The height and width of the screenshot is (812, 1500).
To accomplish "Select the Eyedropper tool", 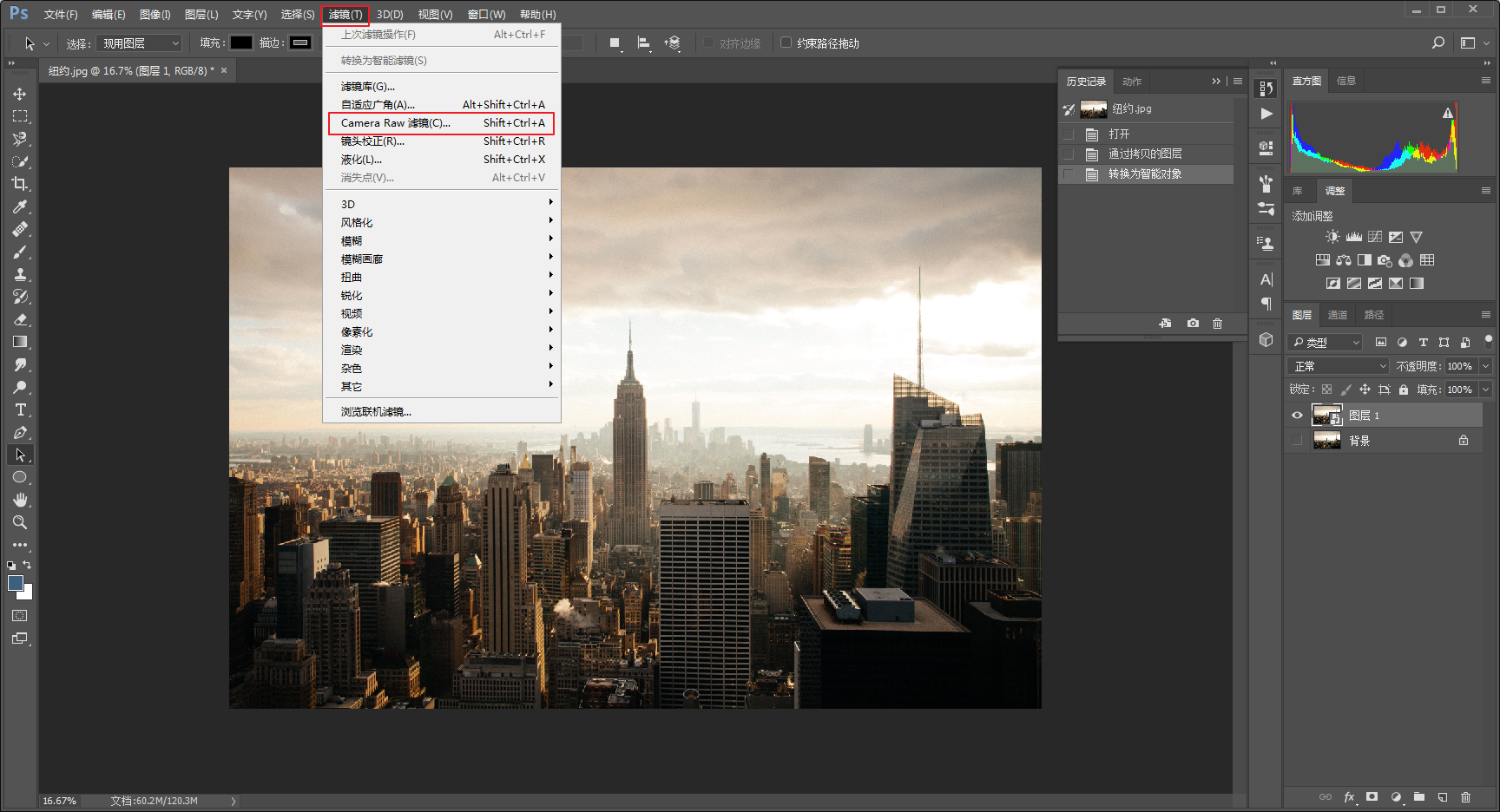I will [19, 206].
